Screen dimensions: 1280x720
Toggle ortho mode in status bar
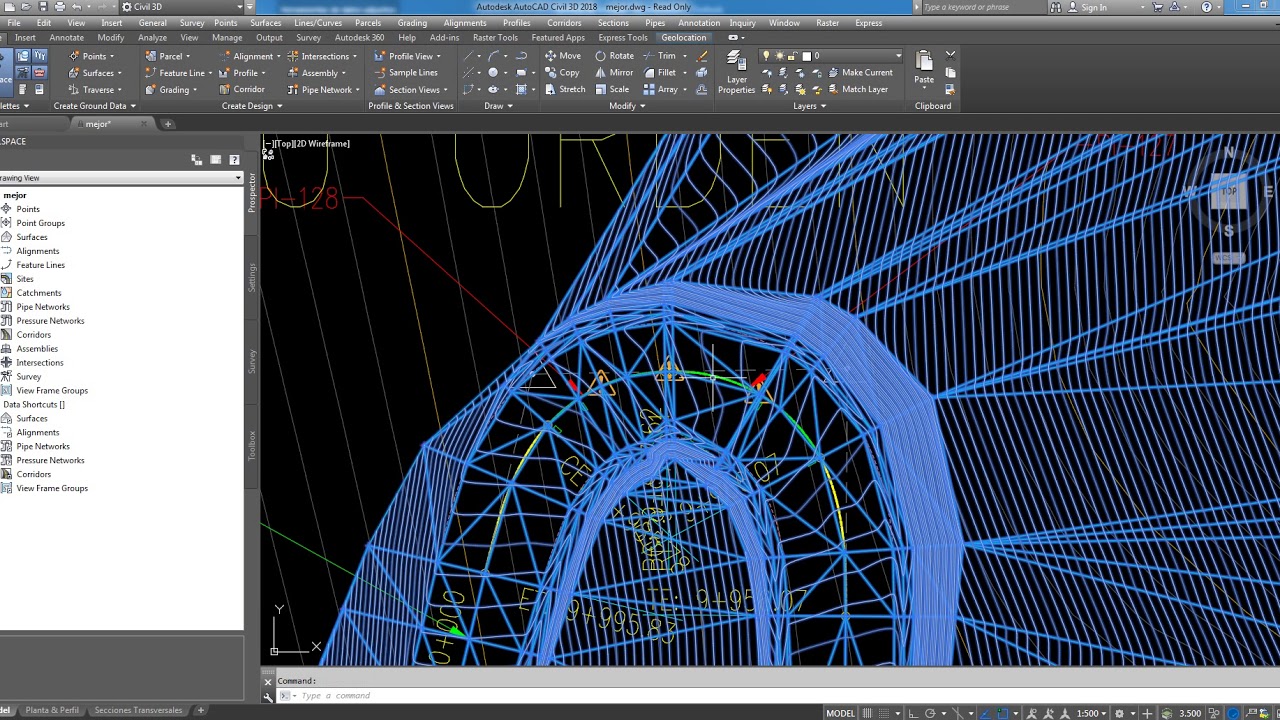(x=912, y=713)
